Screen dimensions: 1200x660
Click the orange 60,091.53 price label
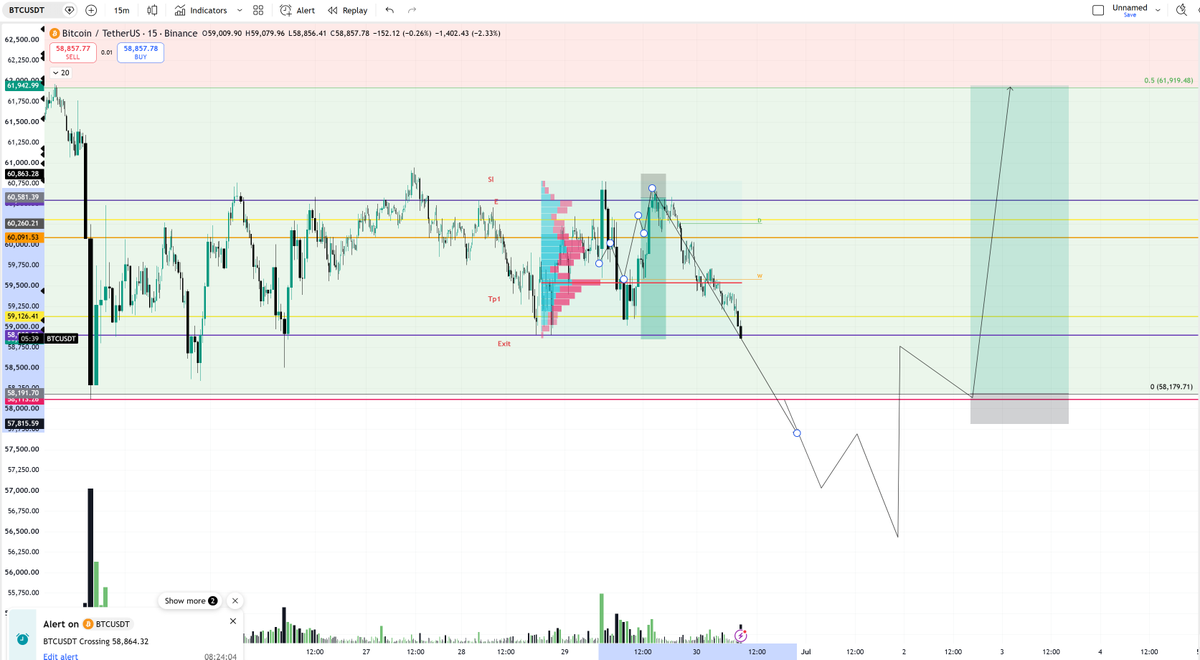pyautogui.click(x=22, y=236)
